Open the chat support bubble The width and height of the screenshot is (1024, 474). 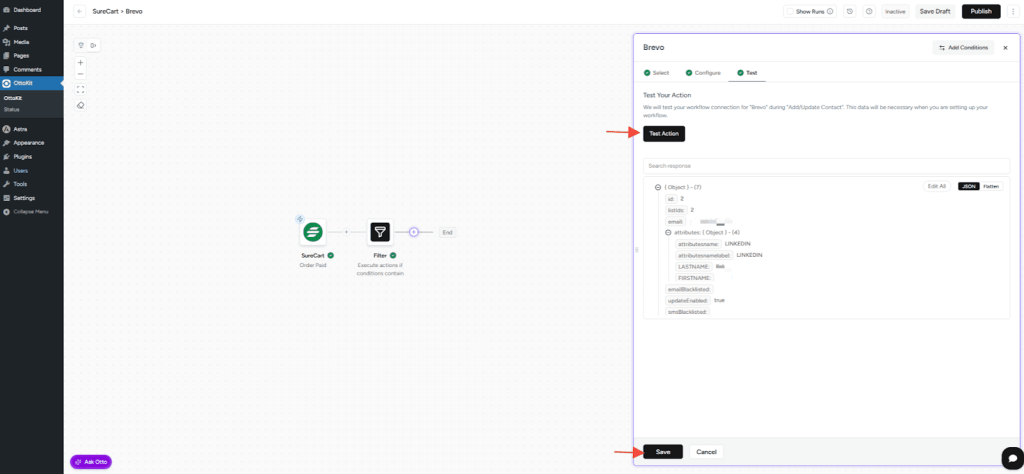1011,455
